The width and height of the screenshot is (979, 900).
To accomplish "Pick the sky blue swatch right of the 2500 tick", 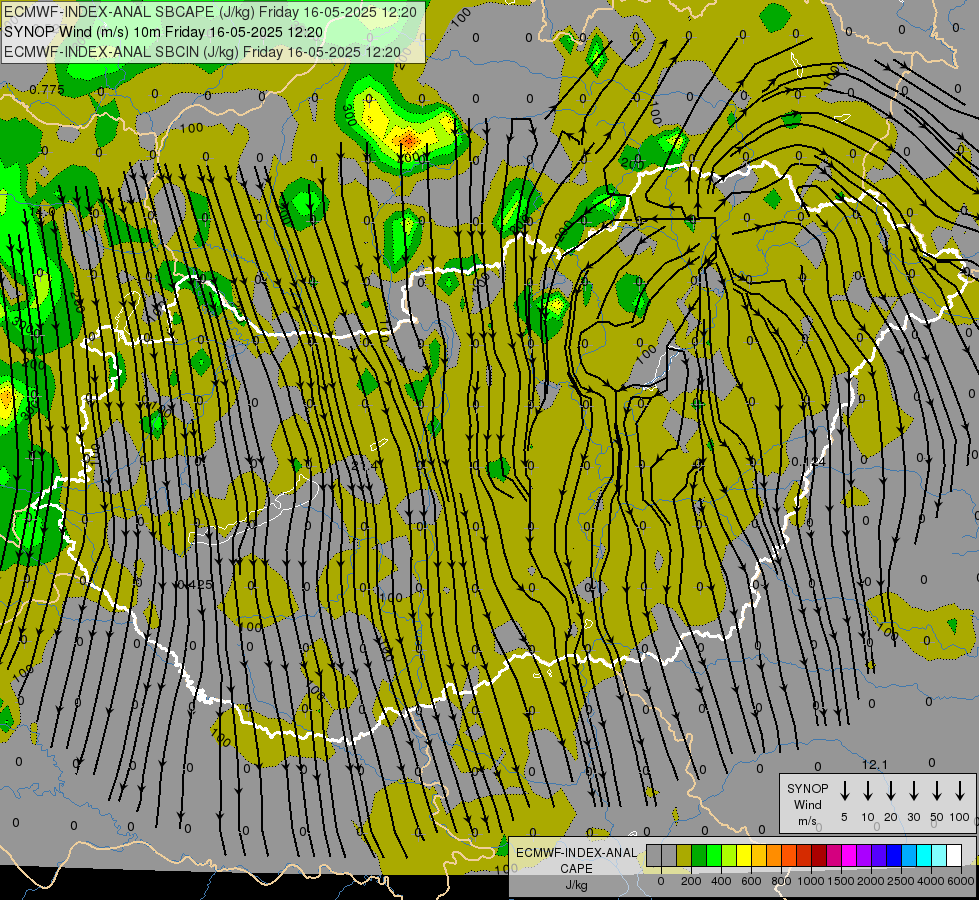I will [x=908, y=856].
